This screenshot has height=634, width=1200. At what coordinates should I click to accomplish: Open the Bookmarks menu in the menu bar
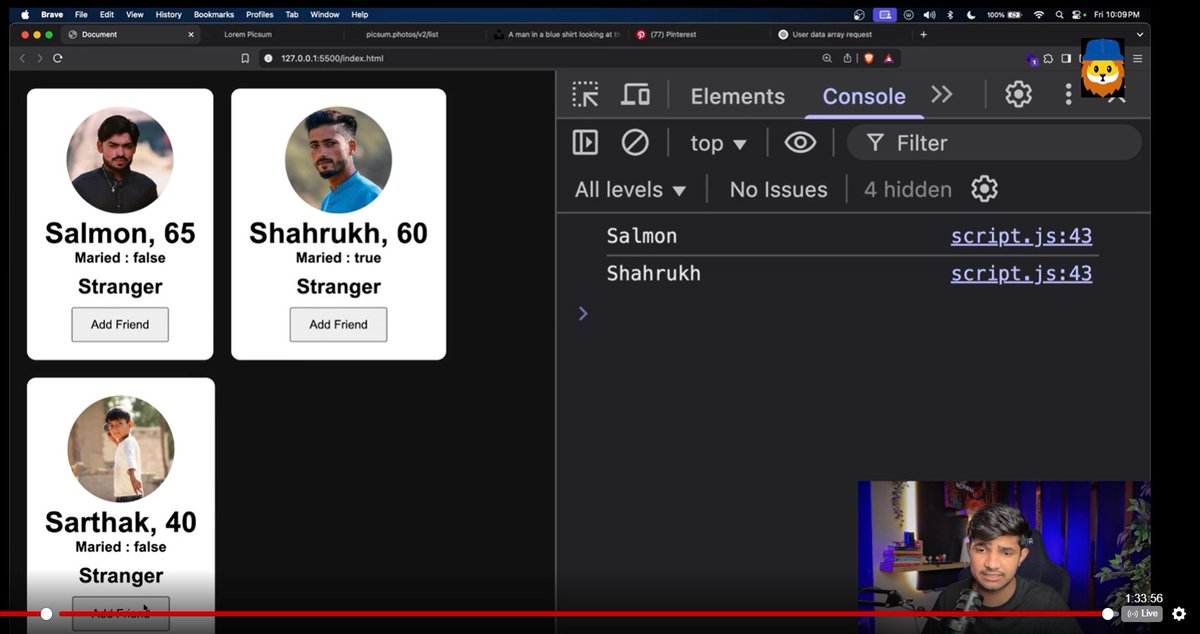(214, 14)
